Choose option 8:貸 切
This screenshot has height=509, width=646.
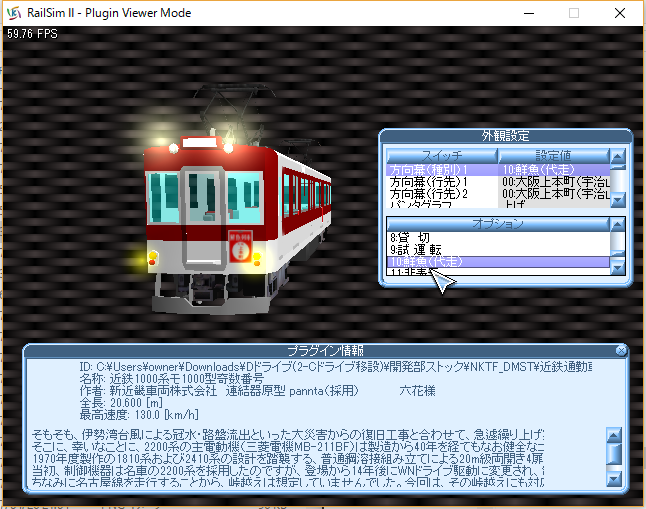498,238
